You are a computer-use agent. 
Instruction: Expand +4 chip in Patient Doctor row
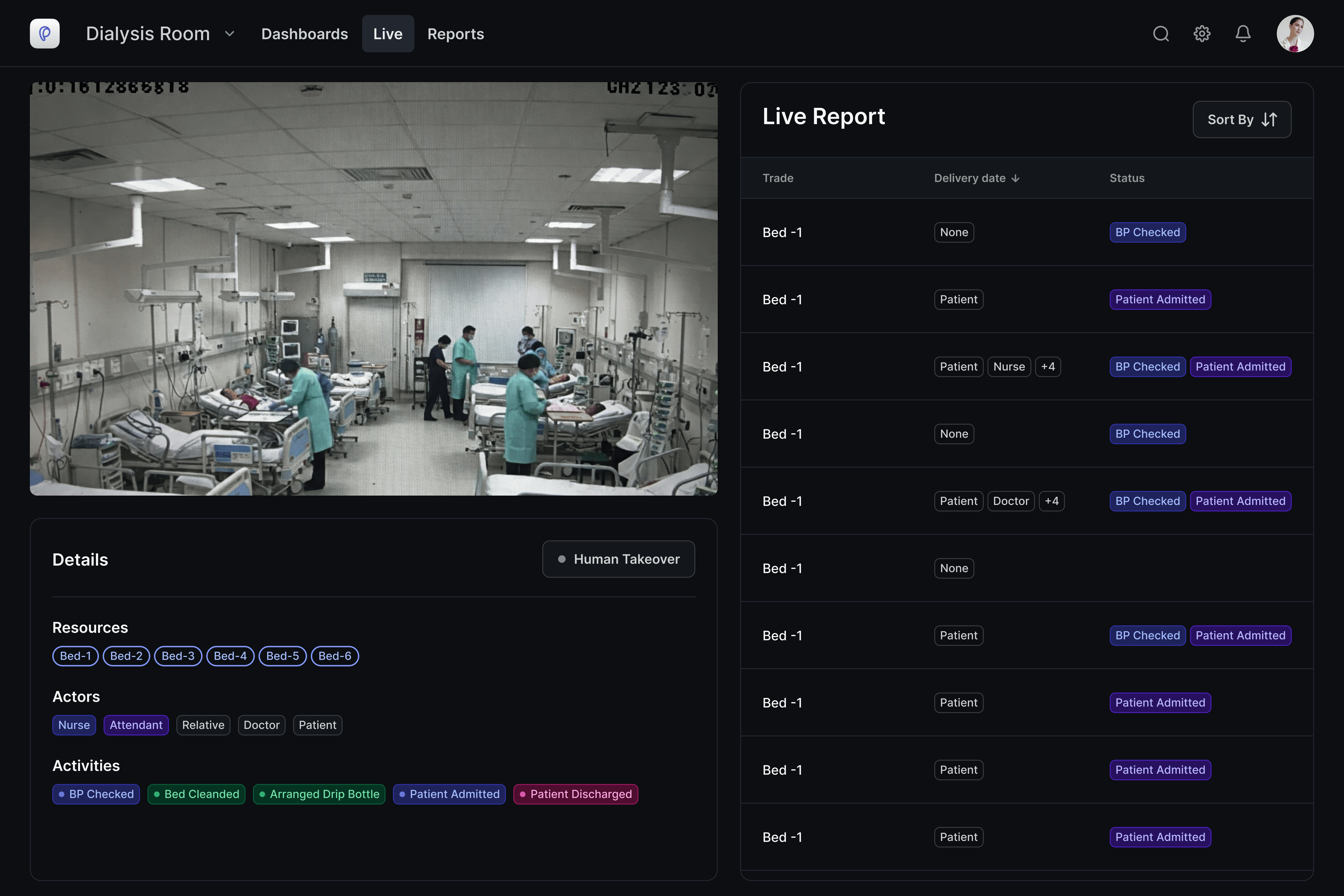[x=1051, y=501]
